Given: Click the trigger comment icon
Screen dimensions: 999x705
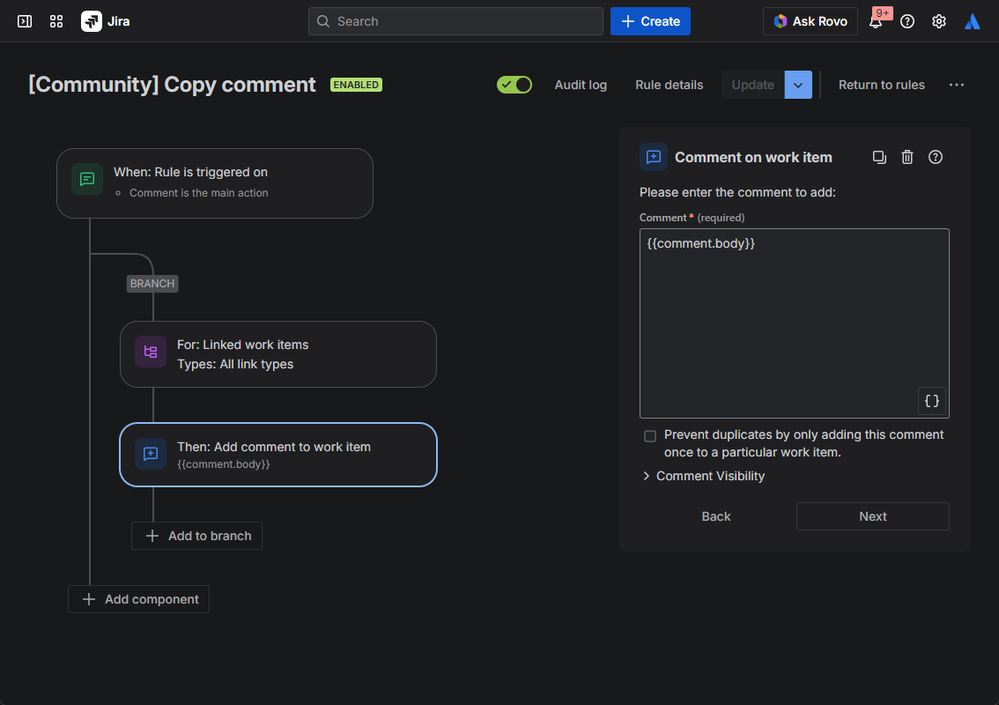Looking at the screenshot, I should [x=87, y=180].
